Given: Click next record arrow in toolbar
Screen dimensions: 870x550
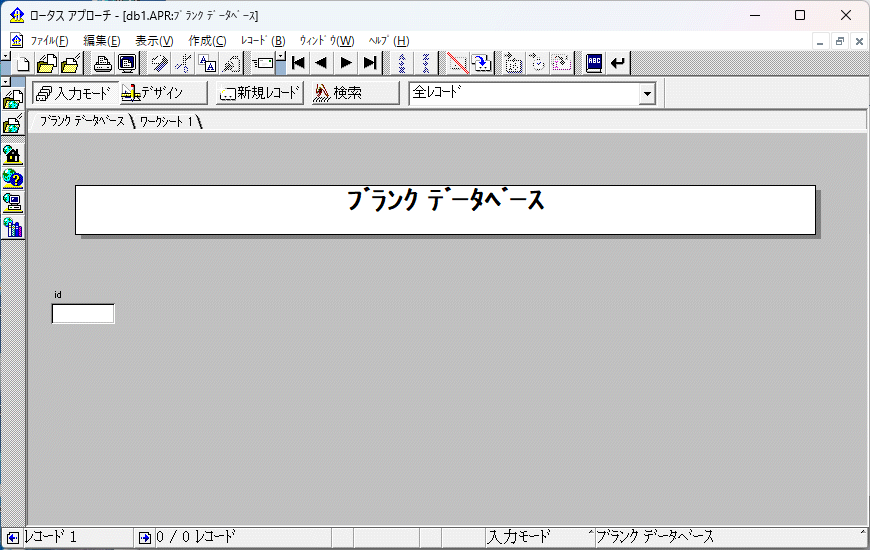Looking at the screenshot, I should 346,63.
